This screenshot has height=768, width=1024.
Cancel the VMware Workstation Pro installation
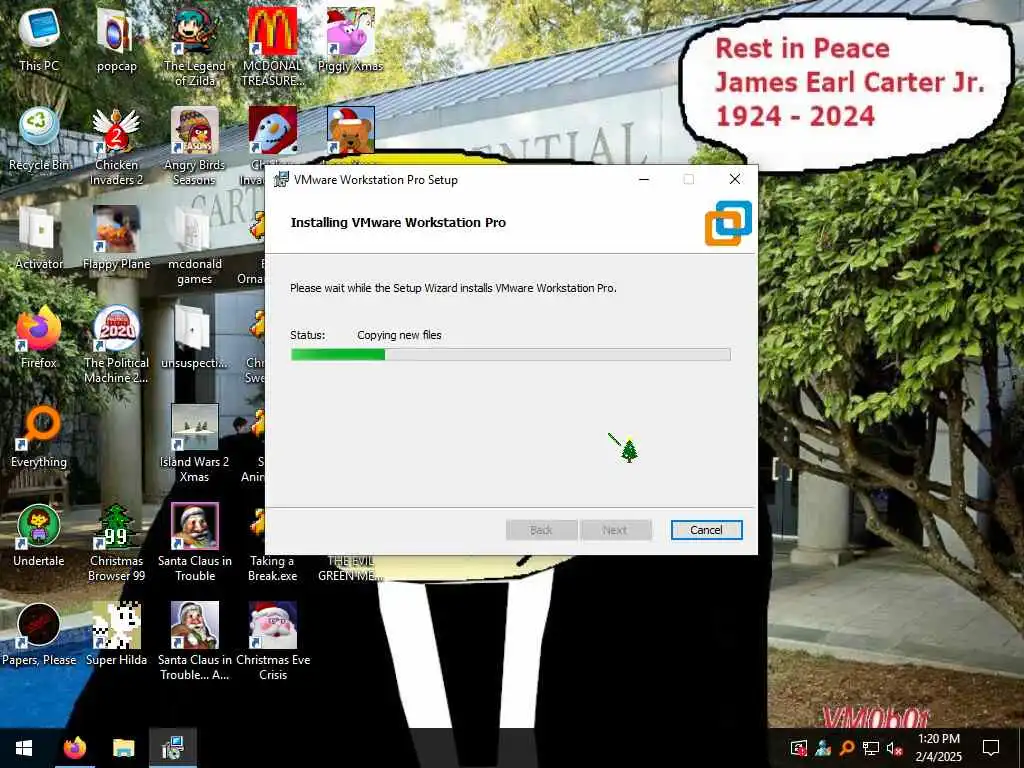point(706,530)
